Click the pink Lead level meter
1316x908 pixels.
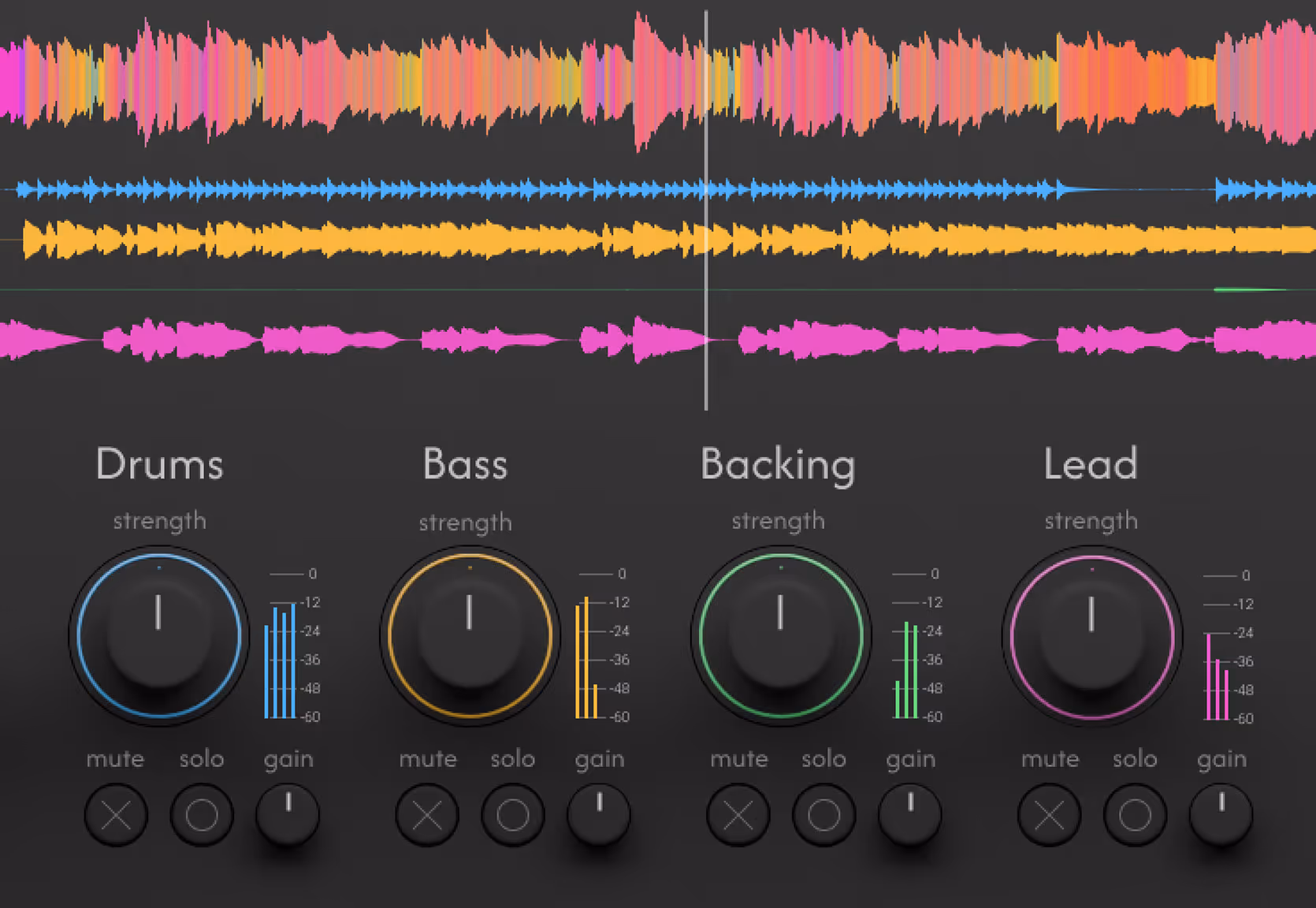point(1217,676)
